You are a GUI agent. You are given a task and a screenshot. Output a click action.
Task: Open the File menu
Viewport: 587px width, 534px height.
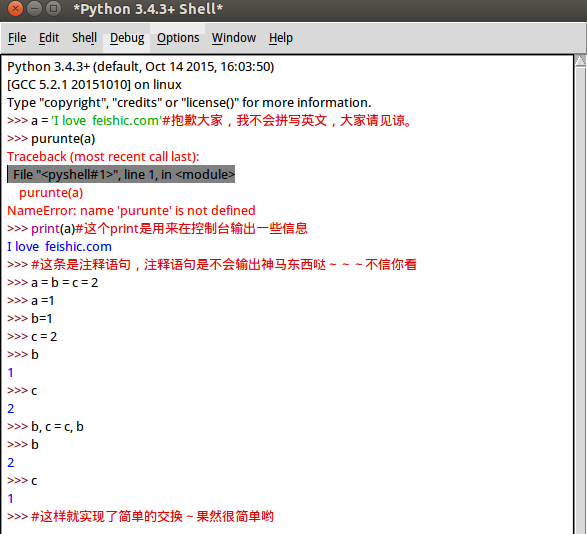point(17,38)
